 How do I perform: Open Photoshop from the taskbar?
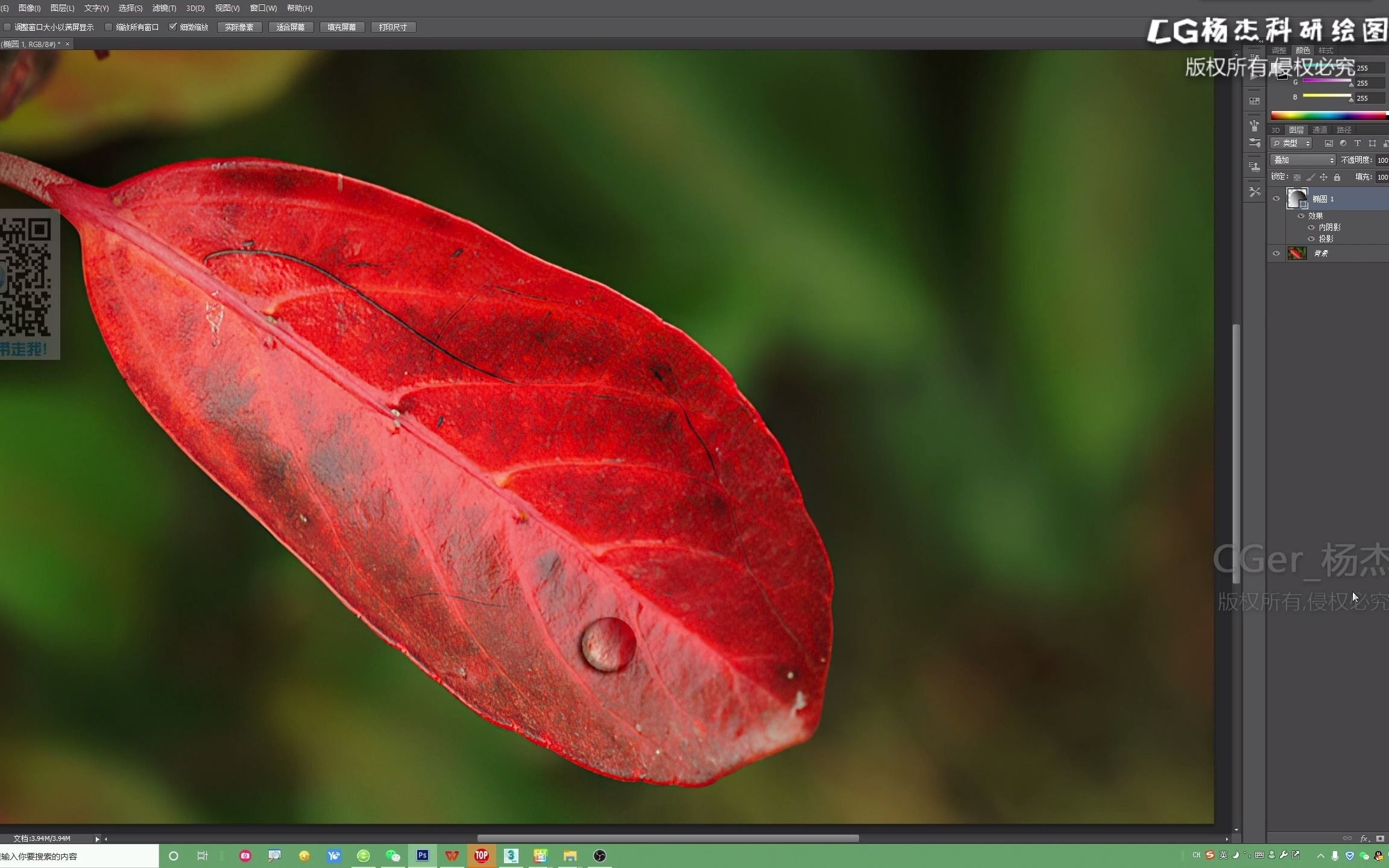tap(423, 855)
